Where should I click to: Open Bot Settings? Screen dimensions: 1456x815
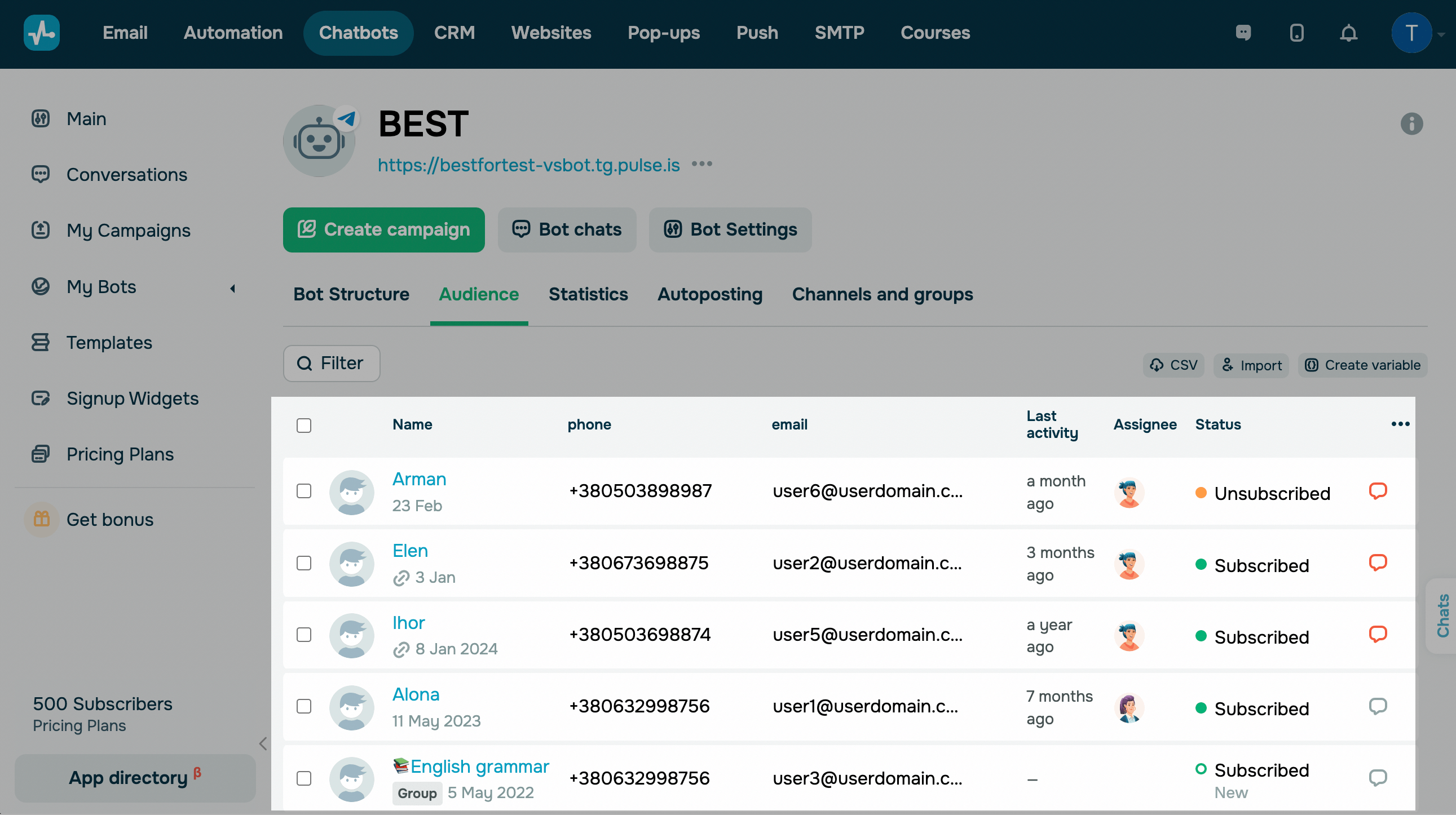730,229
